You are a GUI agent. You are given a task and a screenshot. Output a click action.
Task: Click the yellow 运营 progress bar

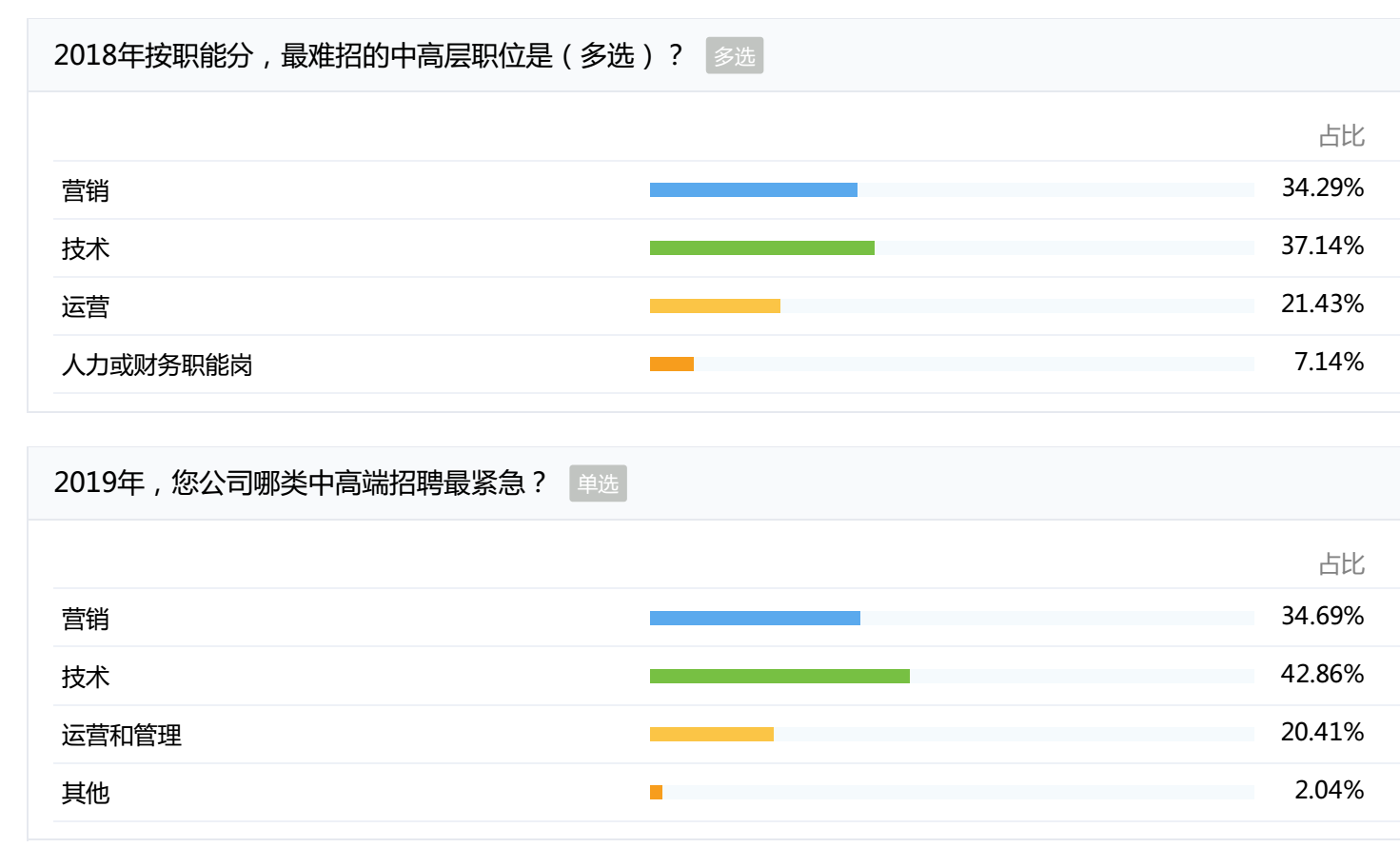tap(715, 306)
